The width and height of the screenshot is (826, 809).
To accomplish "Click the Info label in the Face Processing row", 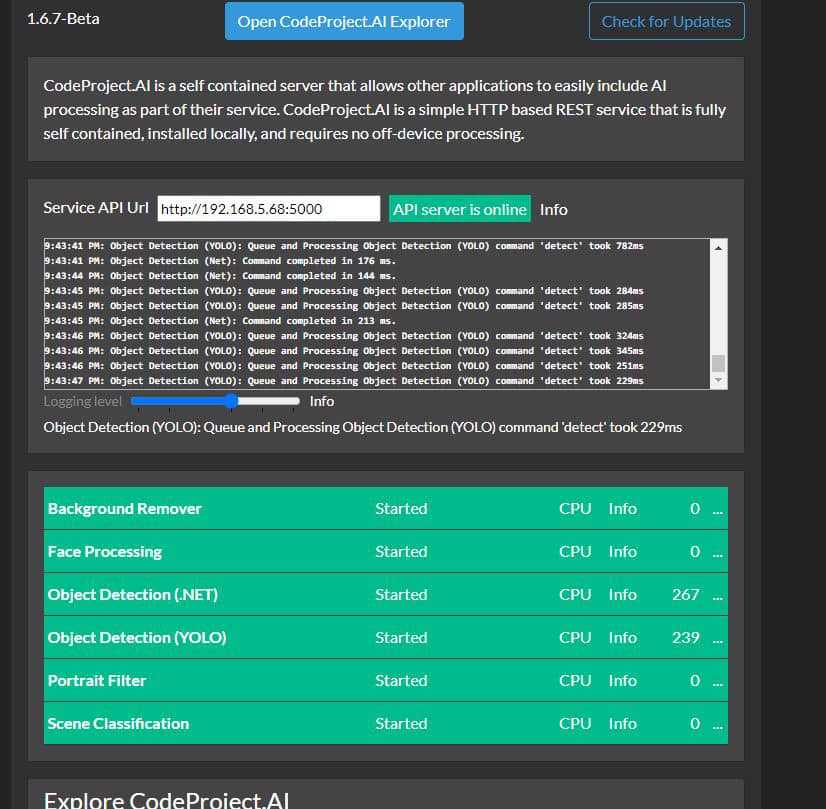I will point(623,552).
